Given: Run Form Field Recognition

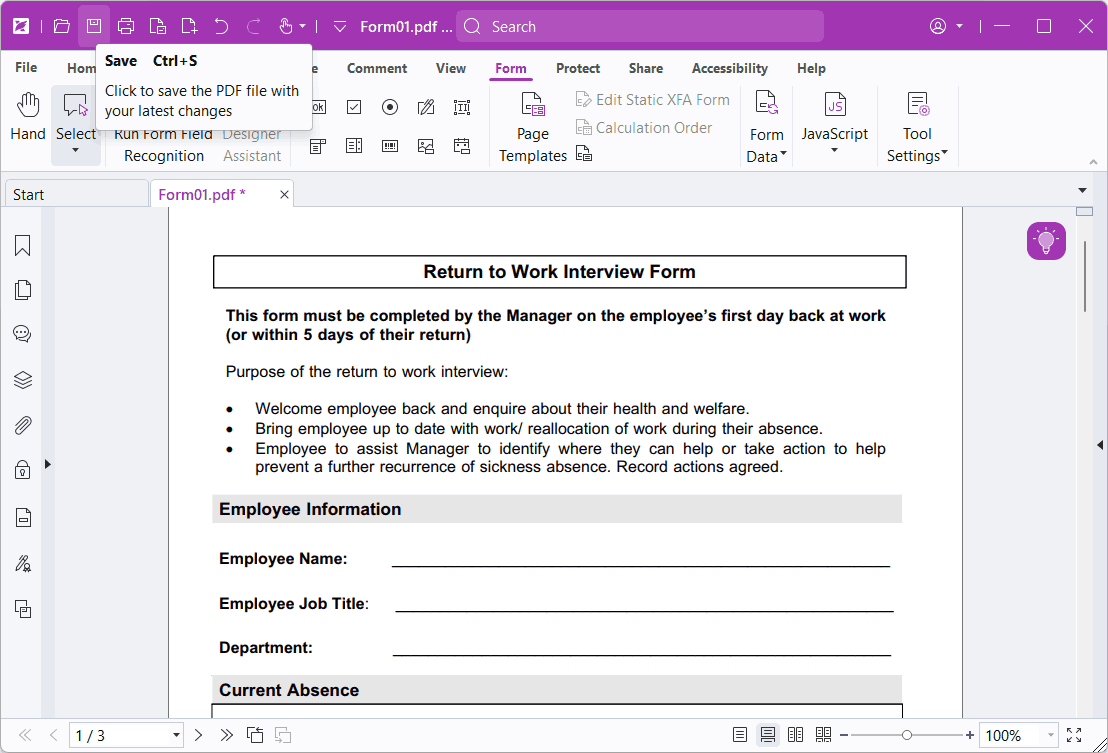Looking at the screenshot, I should click(x=163, y=143).
